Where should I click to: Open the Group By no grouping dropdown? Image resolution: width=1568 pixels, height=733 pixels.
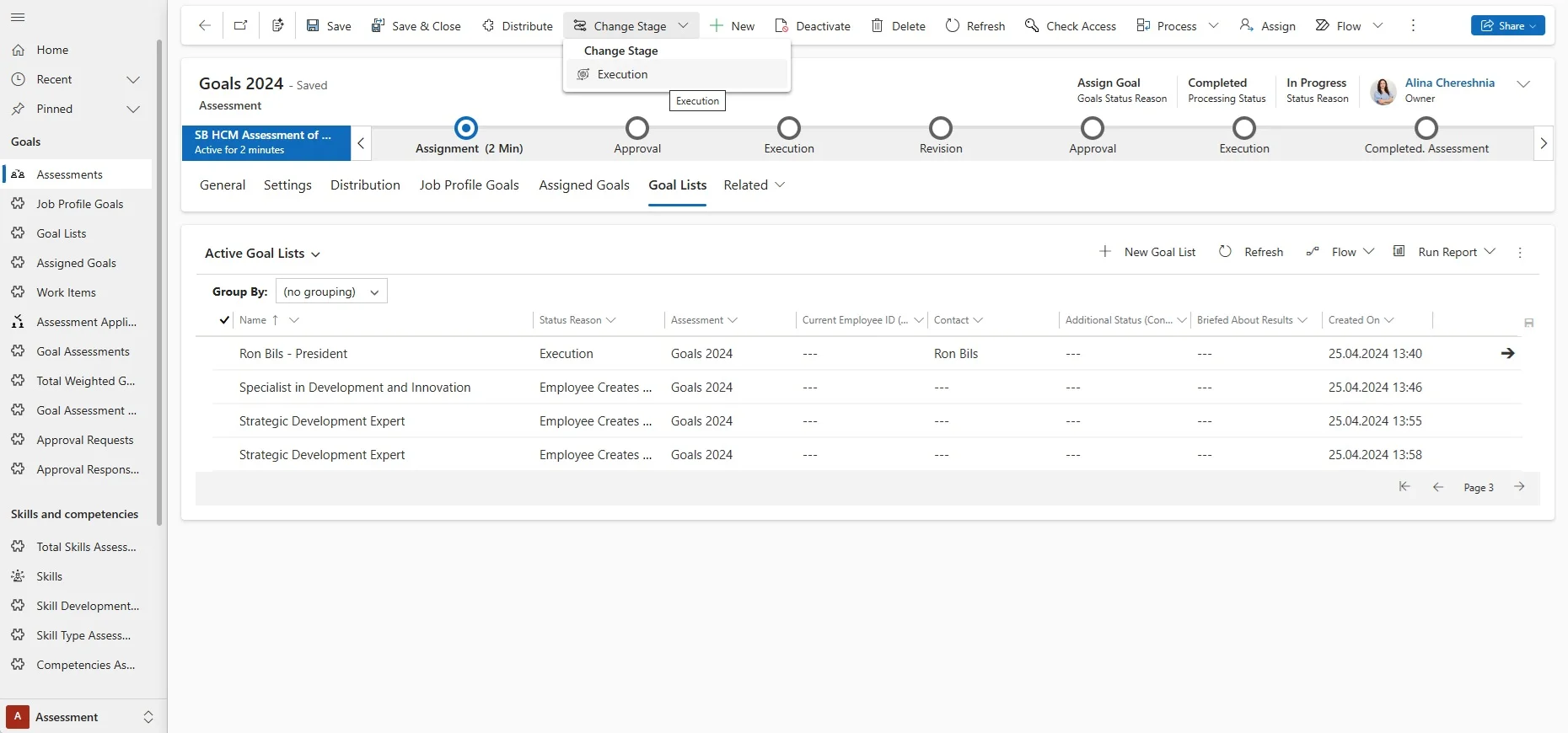(331, 292)
